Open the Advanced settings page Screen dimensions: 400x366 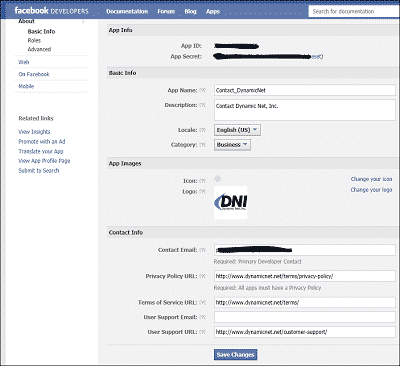[x=39, y=49]
